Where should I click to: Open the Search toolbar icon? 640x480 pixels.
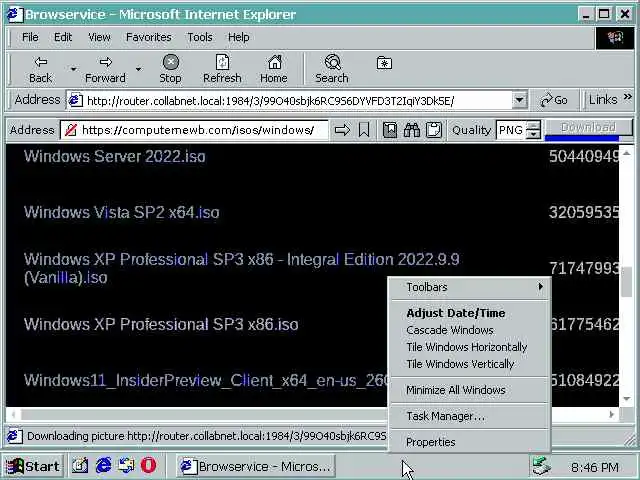click(333, 62)
